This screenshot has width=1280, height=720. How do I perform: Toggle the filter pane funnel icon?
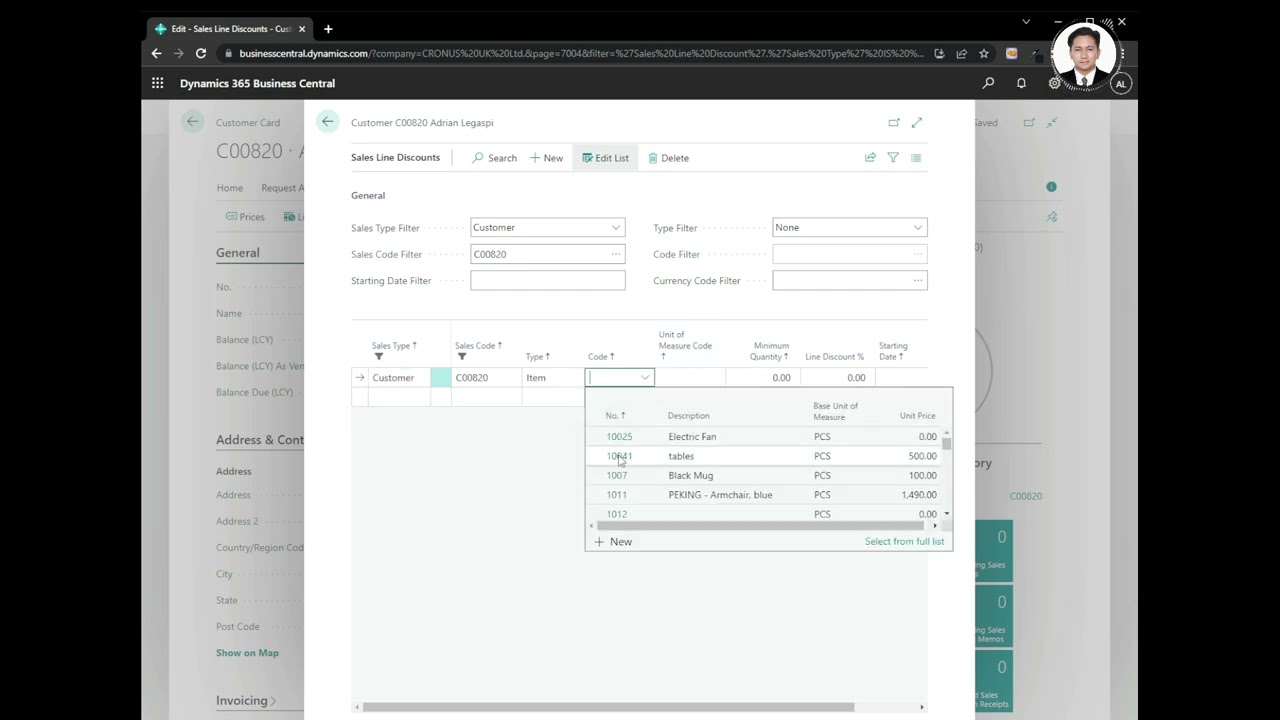coord(893,158)
